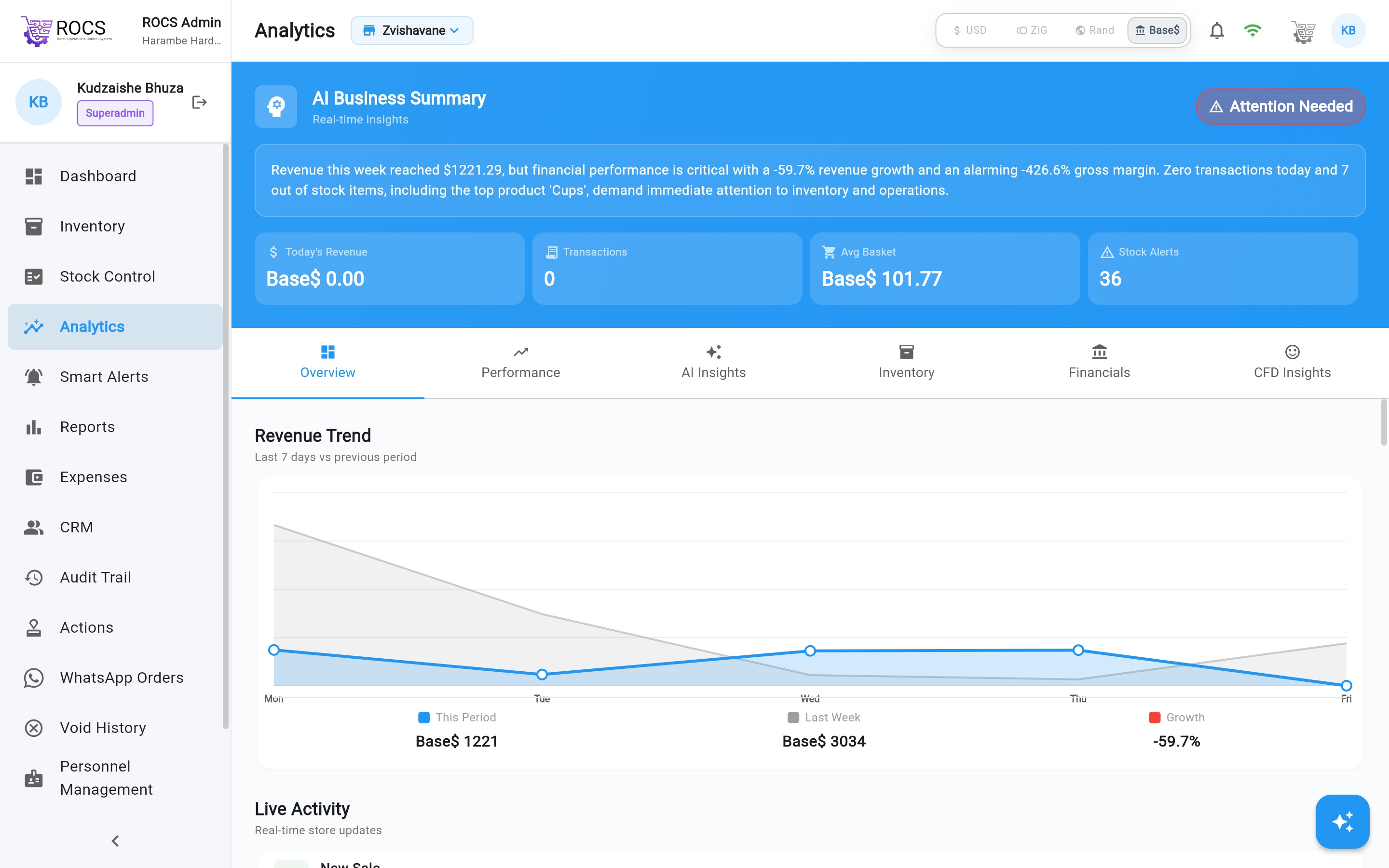Screen dimensions: 1389x868
Task: Open the shopping cart icon in header
Action: [x=1303, y=31]
